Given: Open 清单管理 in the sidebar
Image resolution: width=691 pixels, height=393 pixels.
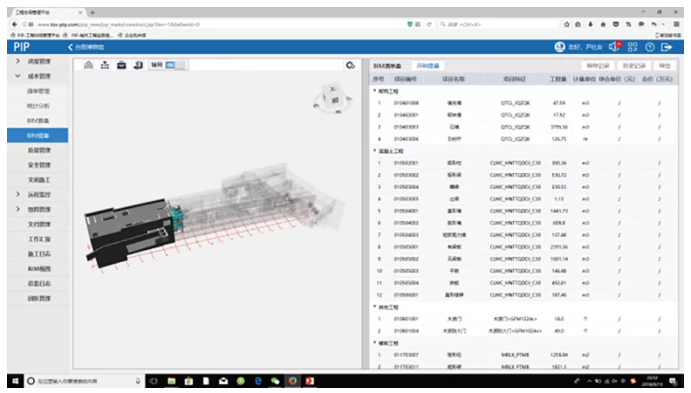Looking at the screenshot, I should point(38,91).
